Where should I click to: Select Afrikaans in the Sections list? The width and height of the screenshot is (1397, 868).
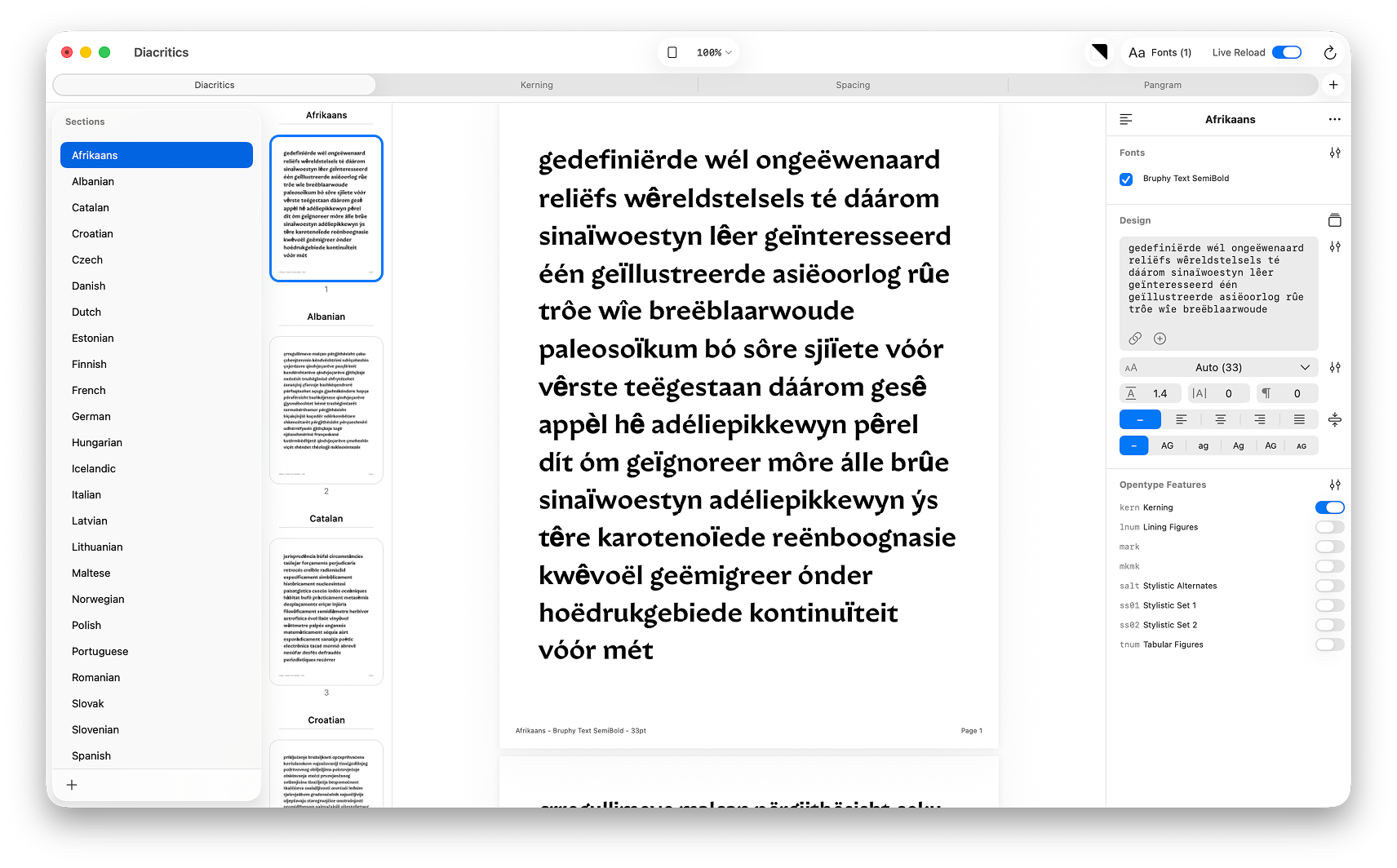coord(157,155)
